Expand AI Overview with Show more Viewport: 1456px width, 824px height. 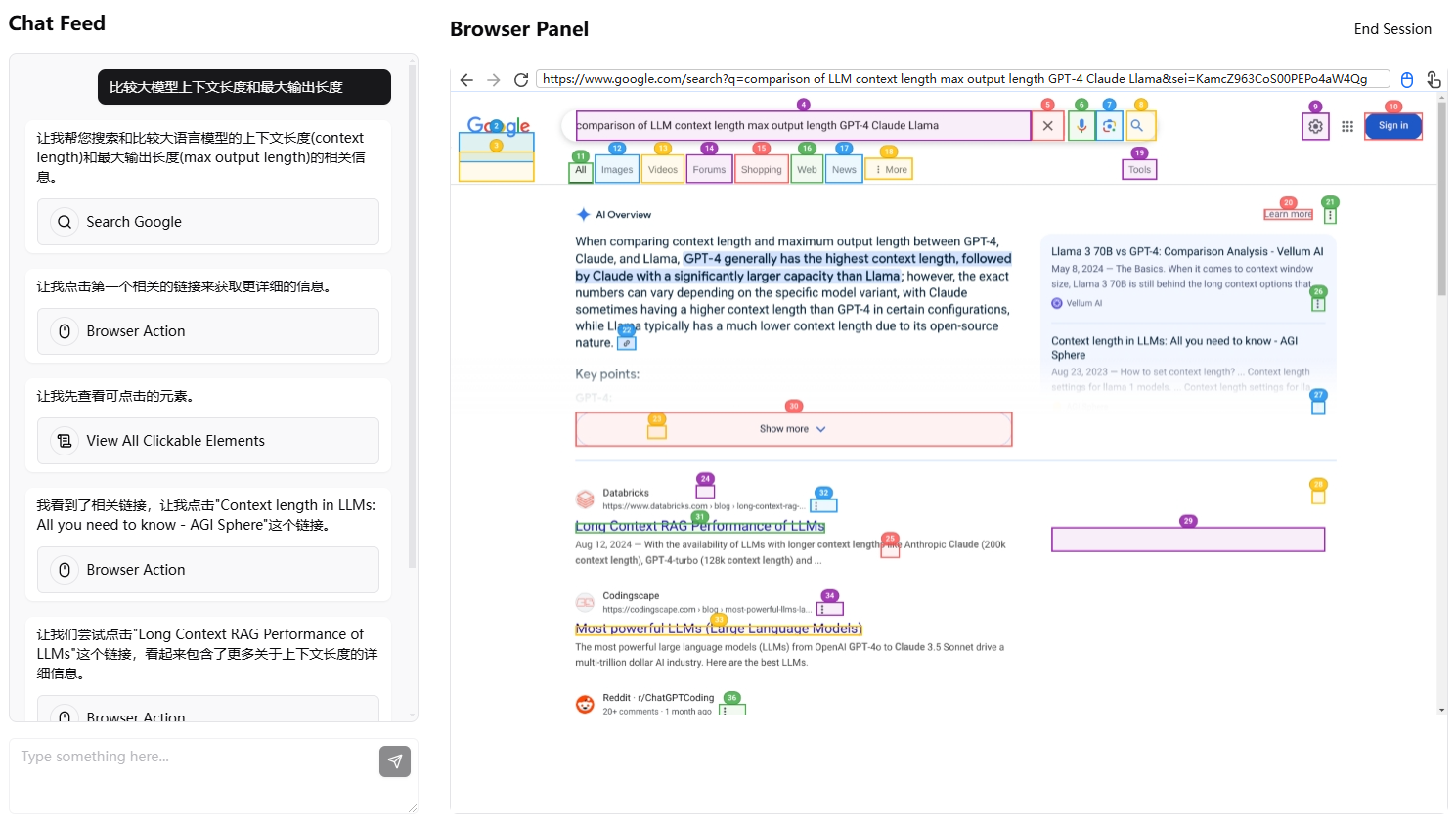click(x=793, y=429)
